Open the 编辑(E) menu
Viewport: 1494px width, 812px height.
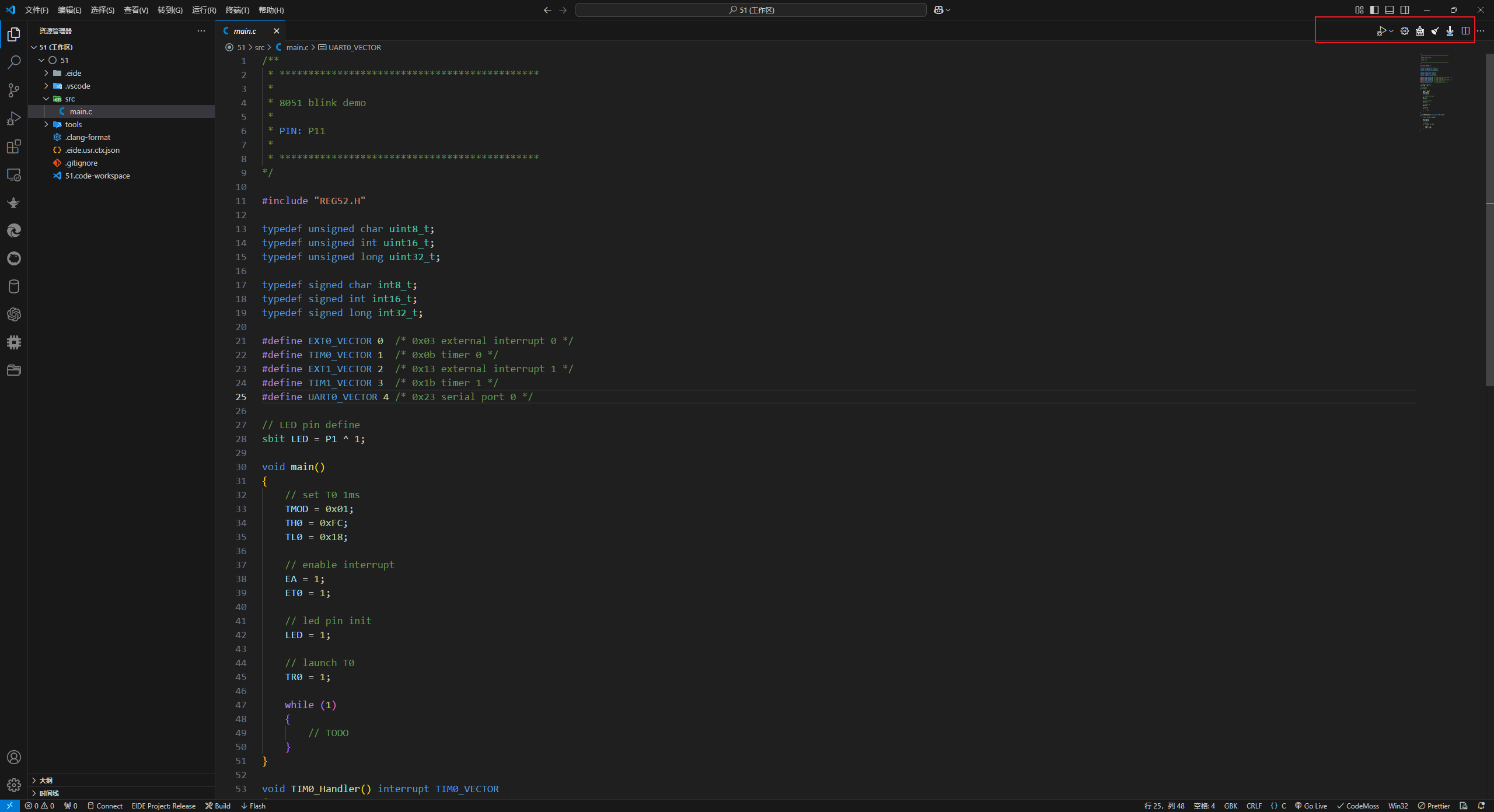69,10
